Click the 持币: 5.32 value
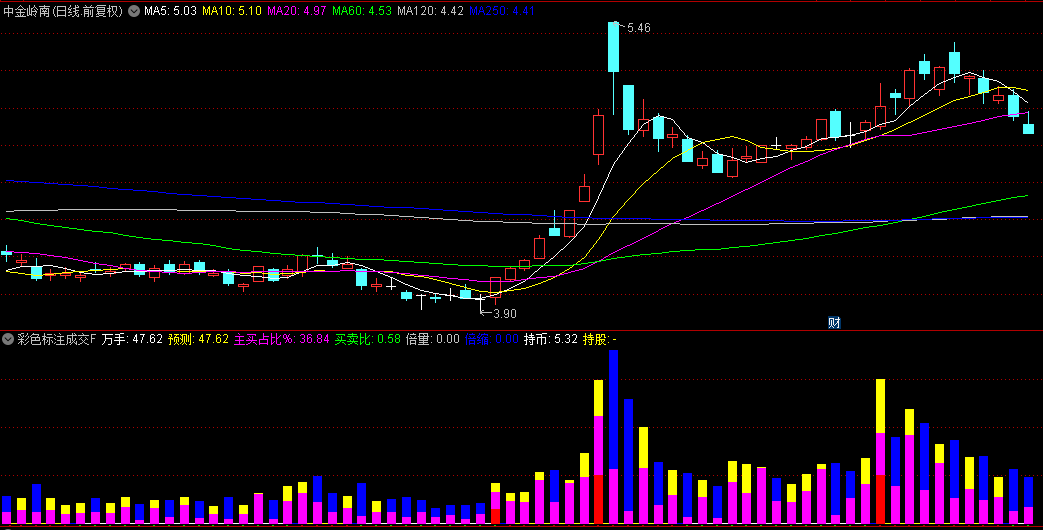The height and width of the screenshot is (530, 1043). (551, 339)
